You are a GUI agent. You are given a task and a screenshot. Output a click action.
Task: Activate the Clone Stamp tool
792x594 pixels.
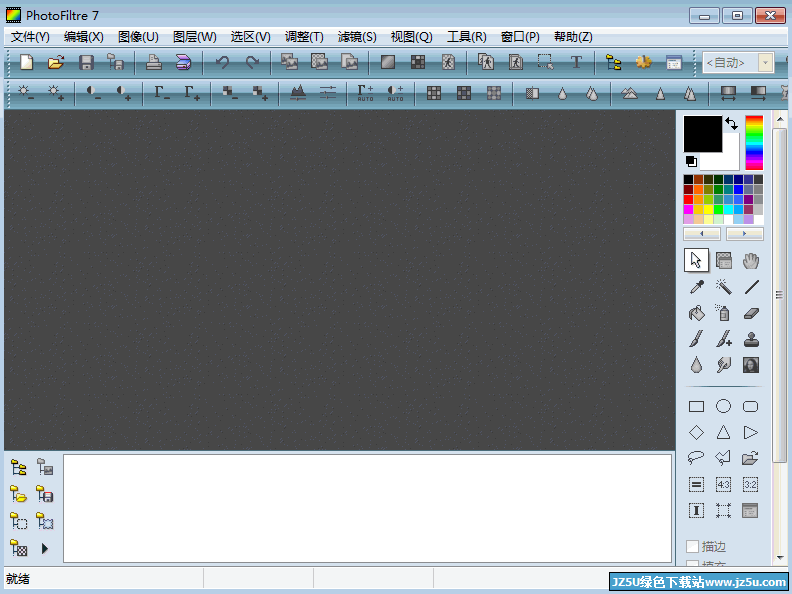[x=751, y=339]
